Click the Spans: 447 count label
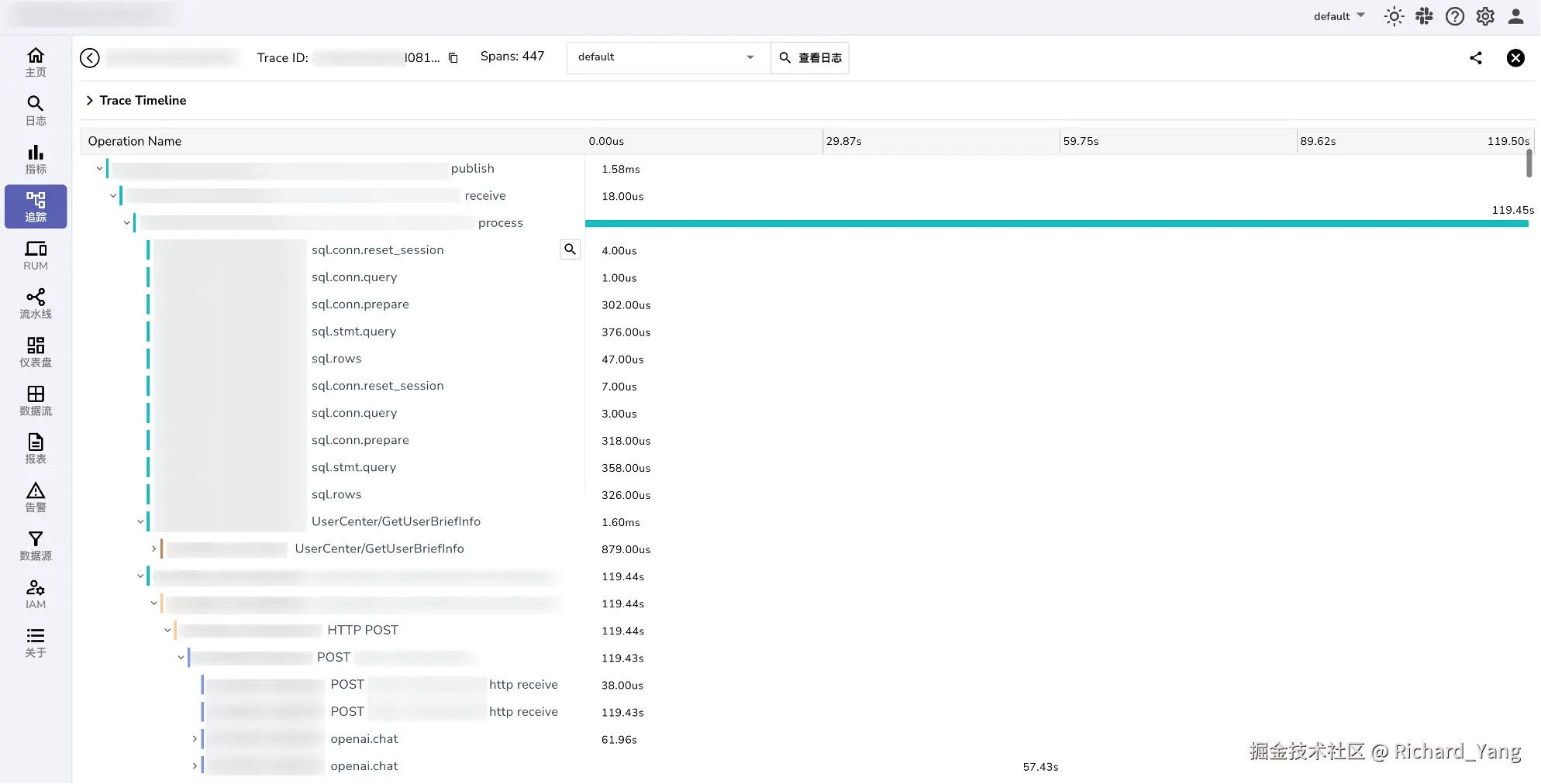The image size is (1541, 784). (512, 57)
